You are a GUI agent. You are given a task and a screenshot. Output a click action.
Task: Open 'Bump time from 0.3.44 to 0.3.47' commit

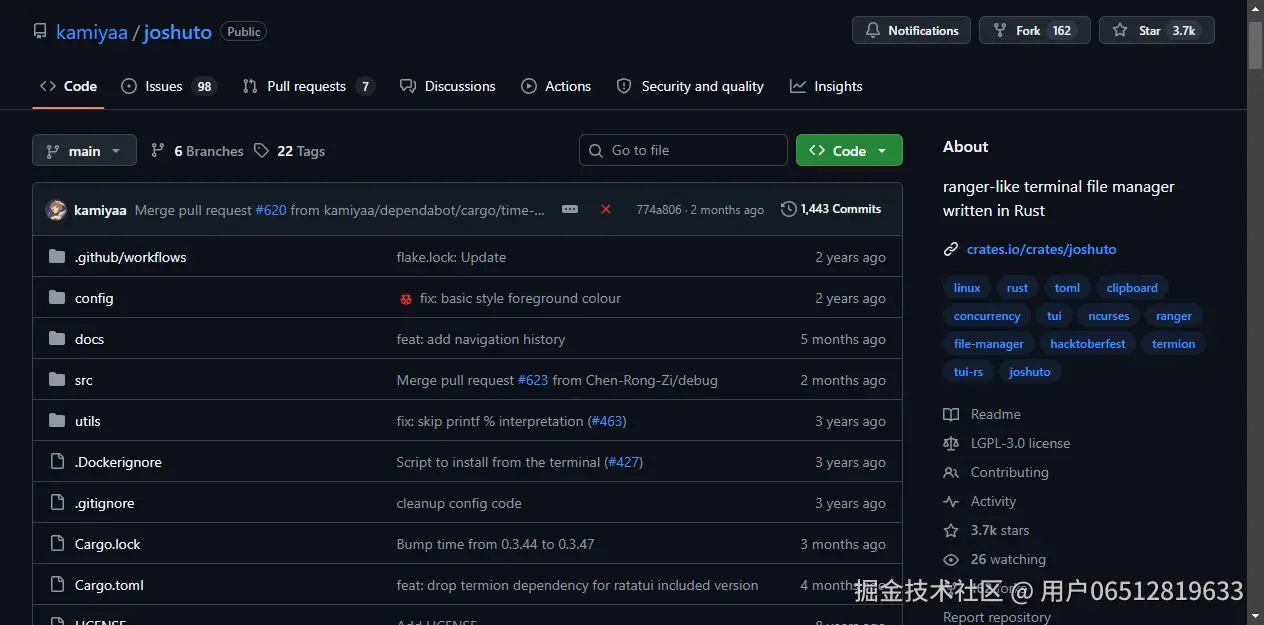click(x=496, y=544)
